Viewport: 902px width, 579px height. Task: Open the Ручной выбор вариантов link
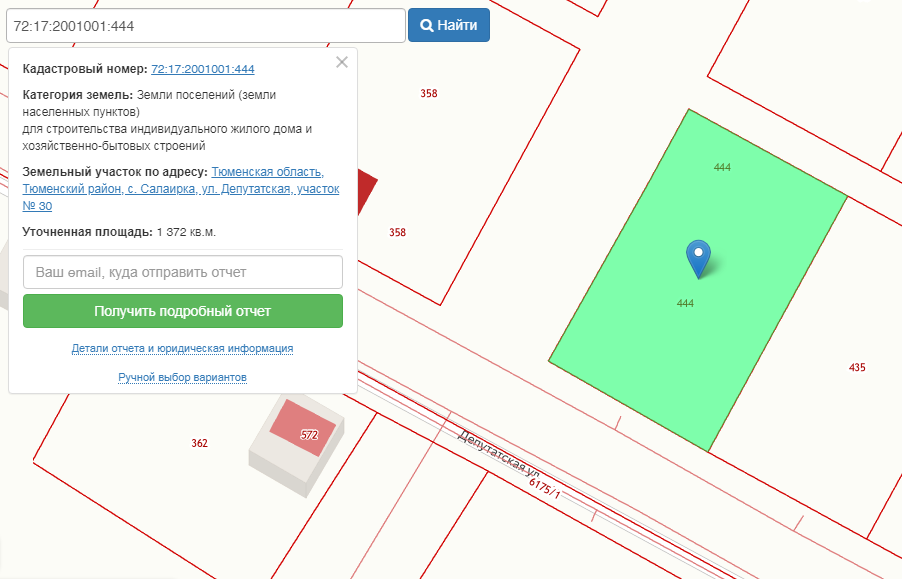pos(182,378)
